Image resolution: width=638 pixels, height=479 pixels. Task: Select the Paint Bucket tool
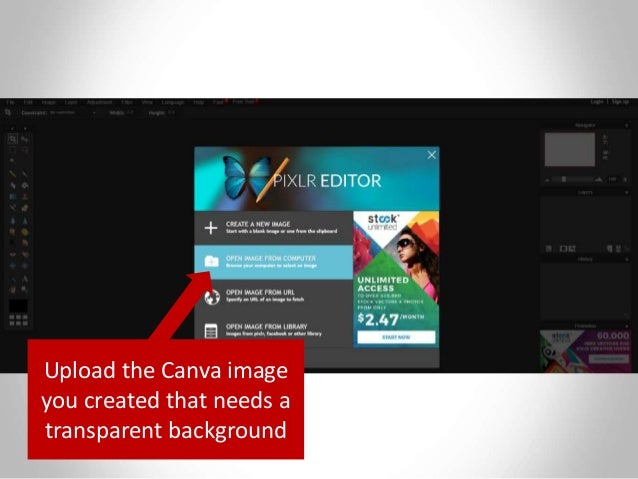click(x=24, y=185)
